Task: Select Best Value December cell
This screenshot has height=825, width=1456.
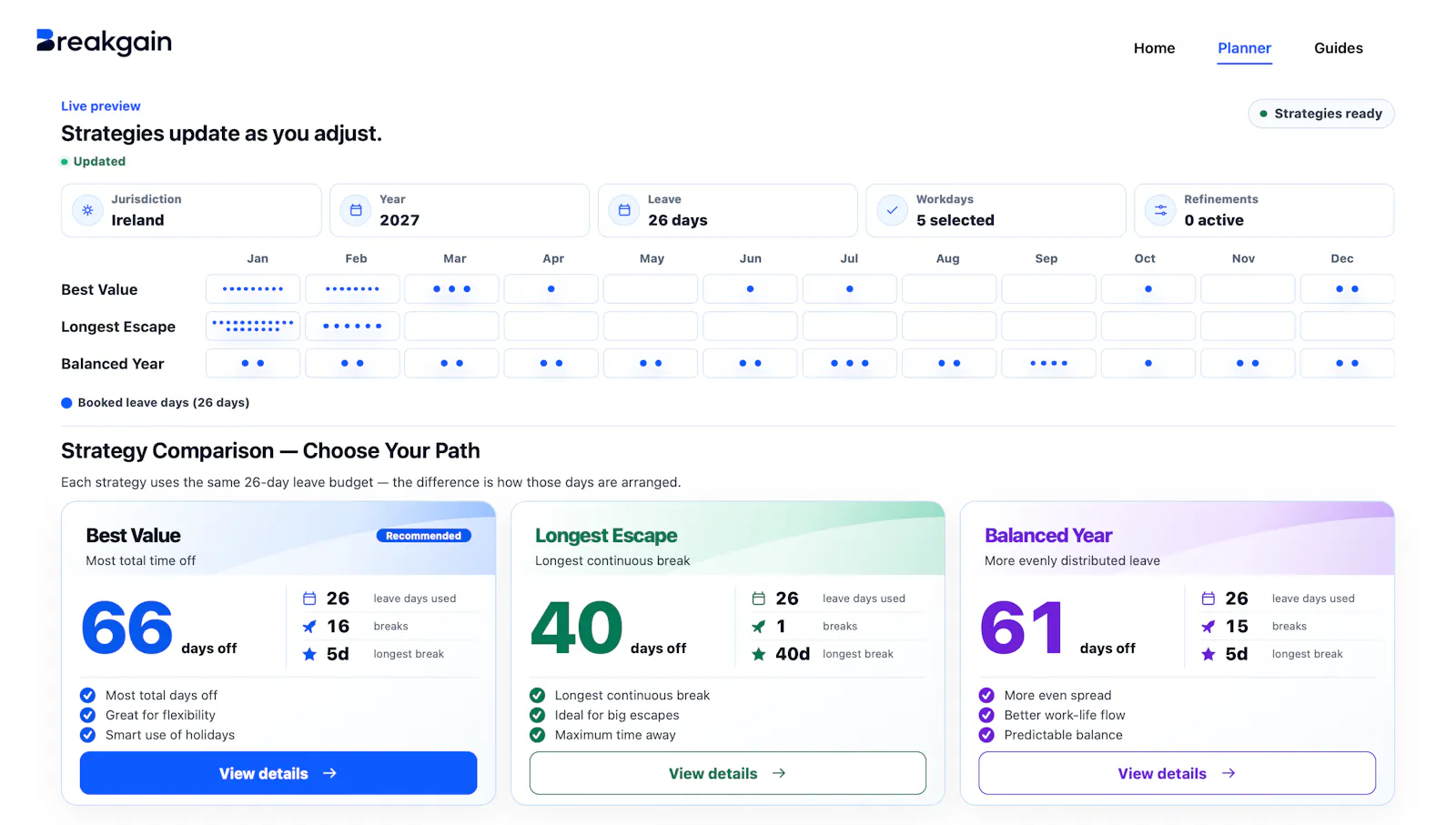Action: 1347,289
